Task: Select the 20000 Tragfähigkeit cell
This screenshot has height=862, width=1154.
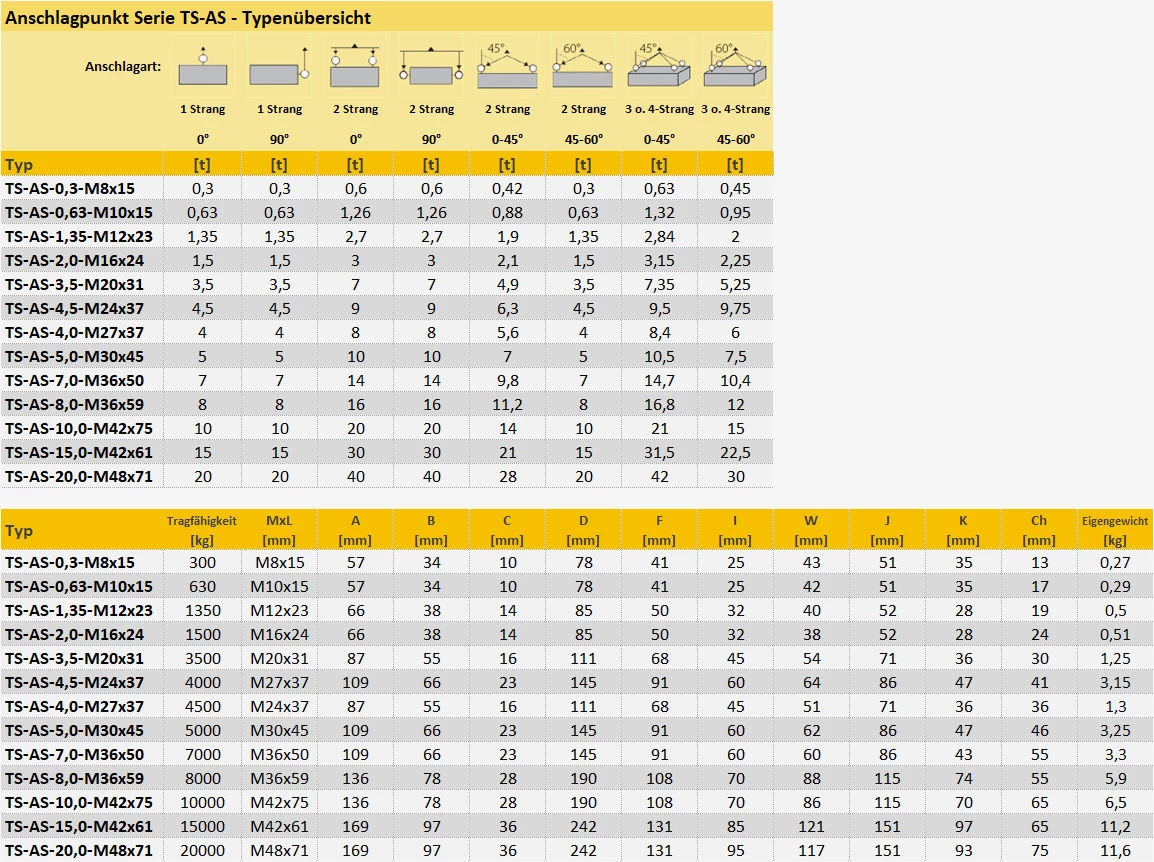Action: point(202,850)
